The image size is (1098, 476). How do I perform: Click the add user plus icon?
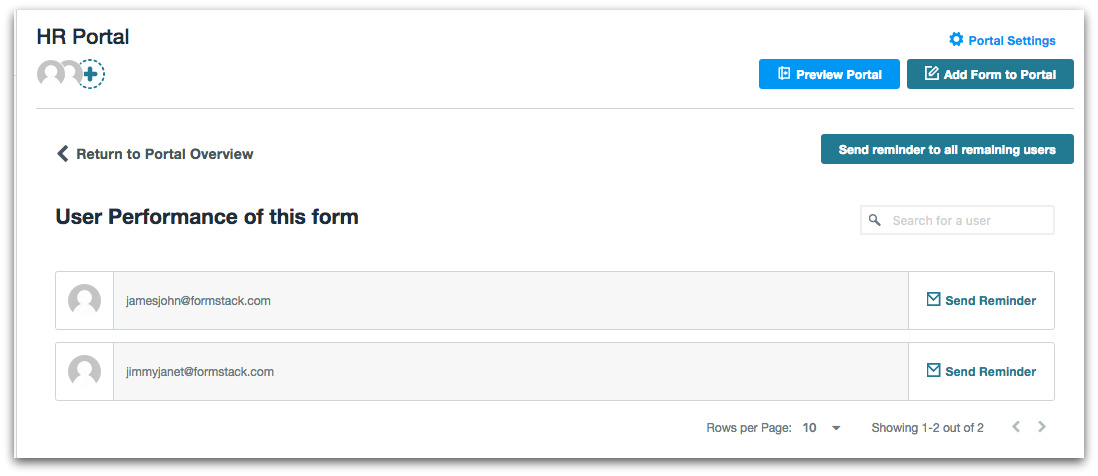(91, 74)
